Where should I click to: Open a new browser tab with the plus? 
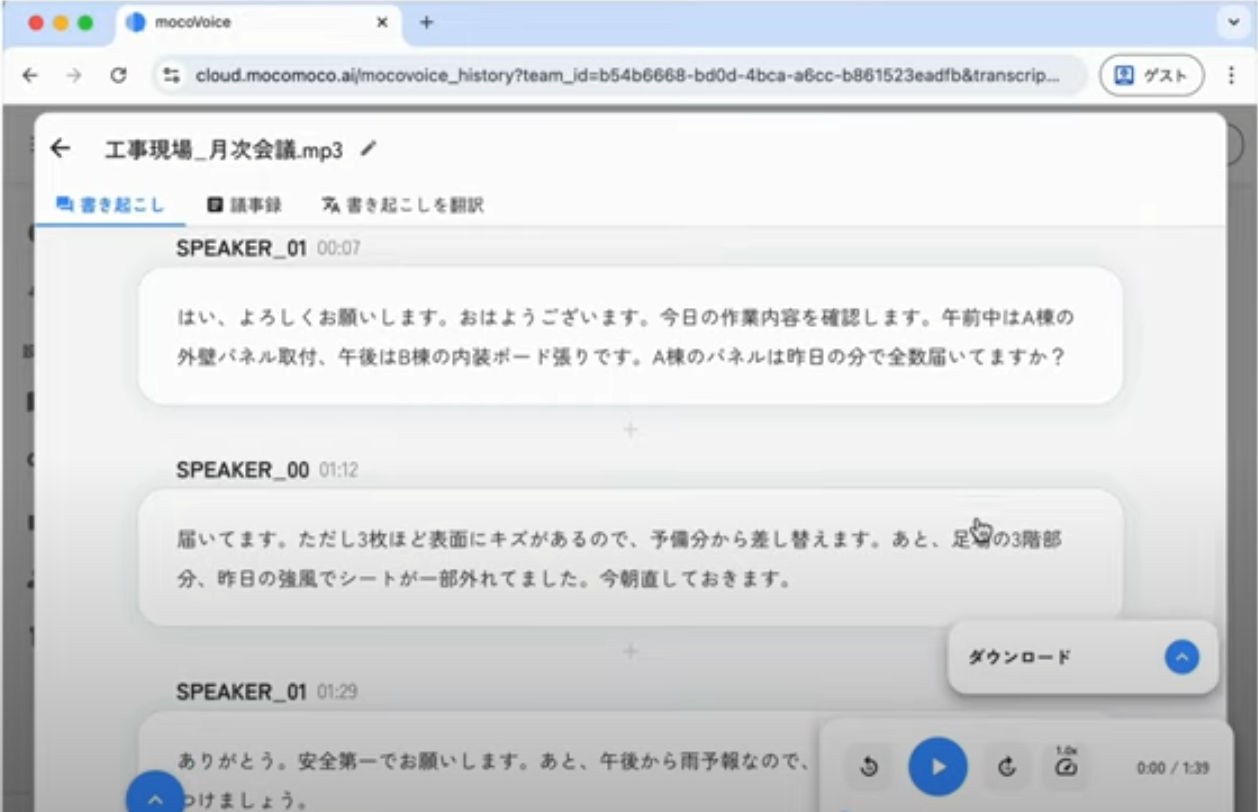pyautogui.click(x=426, y=22)
